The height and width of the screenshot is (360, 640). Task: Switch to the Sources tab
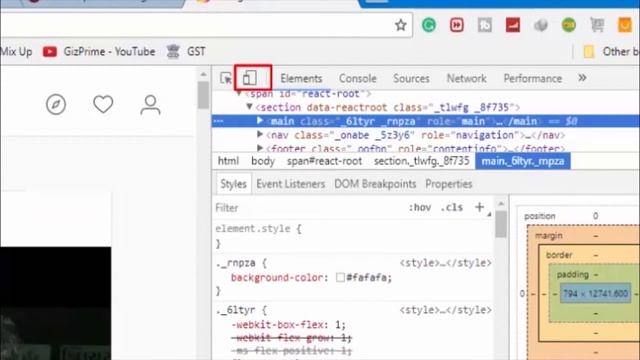coord(411,78)
